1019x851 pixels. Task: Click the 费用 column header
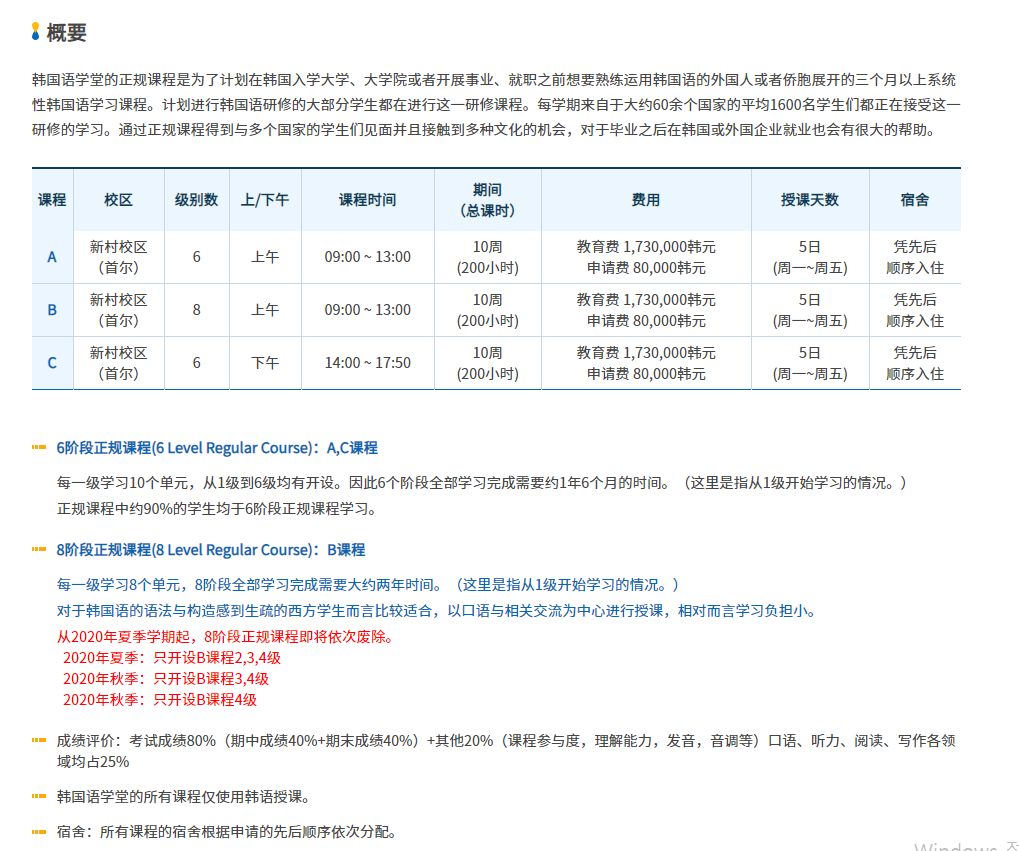tap(646, 200)
